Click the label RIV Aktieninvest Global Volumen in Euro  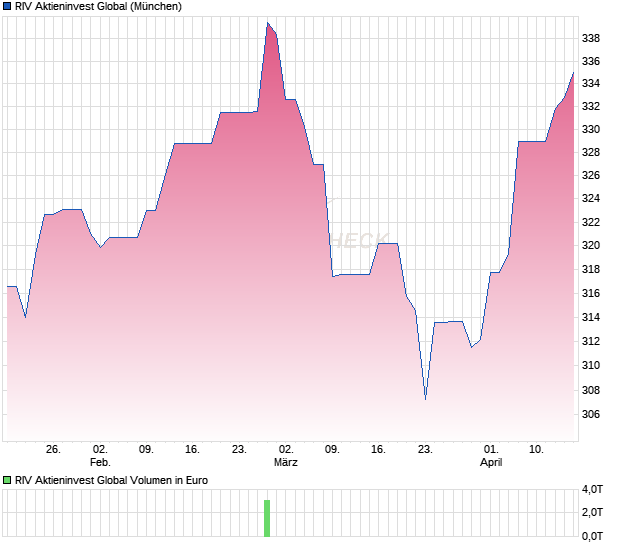[x=111, y=481]
